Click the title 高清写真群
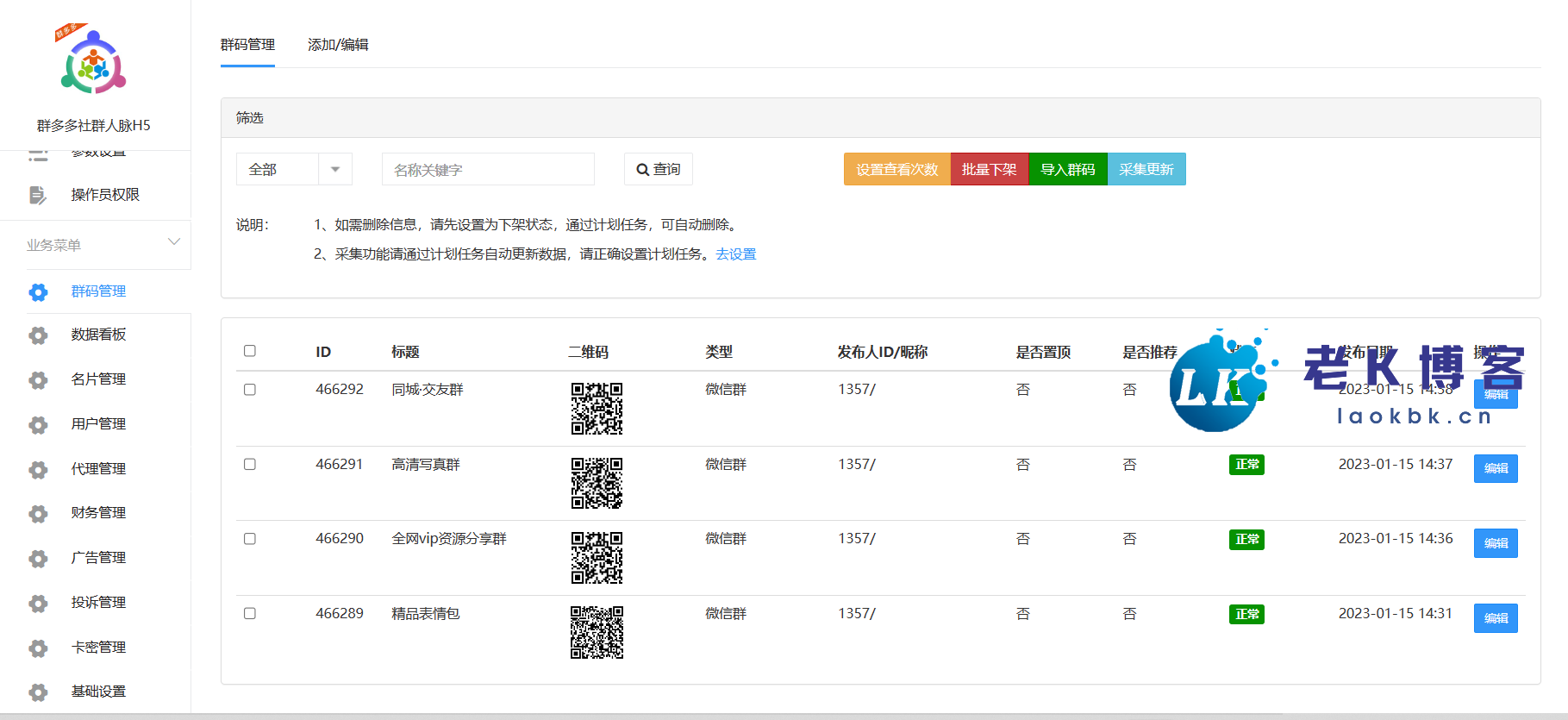The width and height of the screenshot is (1568, 720). (x=426, y=465)
